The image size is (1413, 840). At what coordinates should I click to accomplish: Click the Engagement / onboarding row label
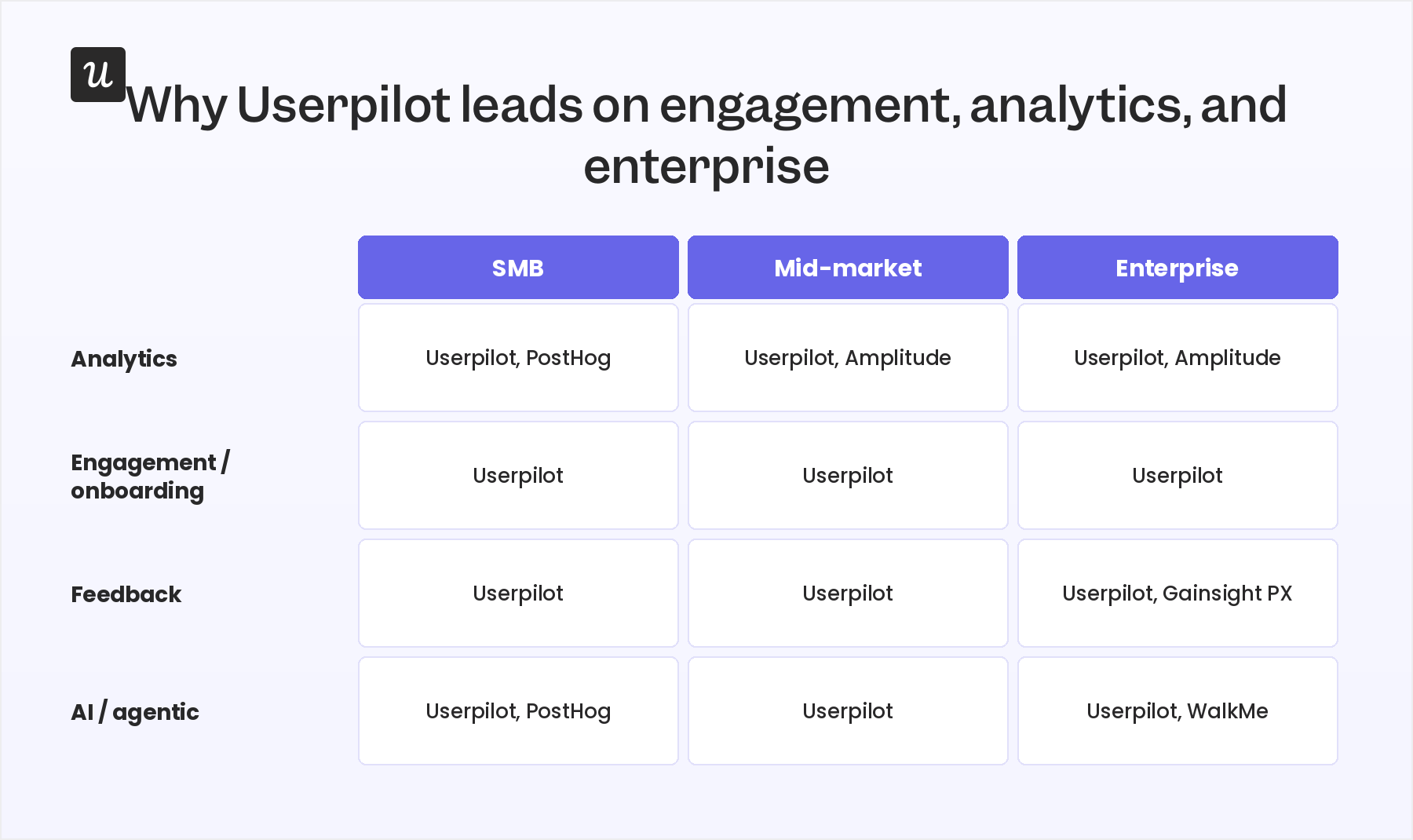[x=150, y=477]
